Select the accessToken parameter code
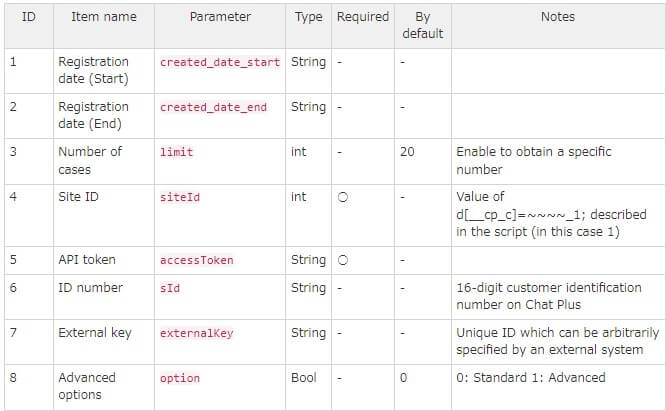The width and height of the screenshot is (666, 411). [197, 260]
